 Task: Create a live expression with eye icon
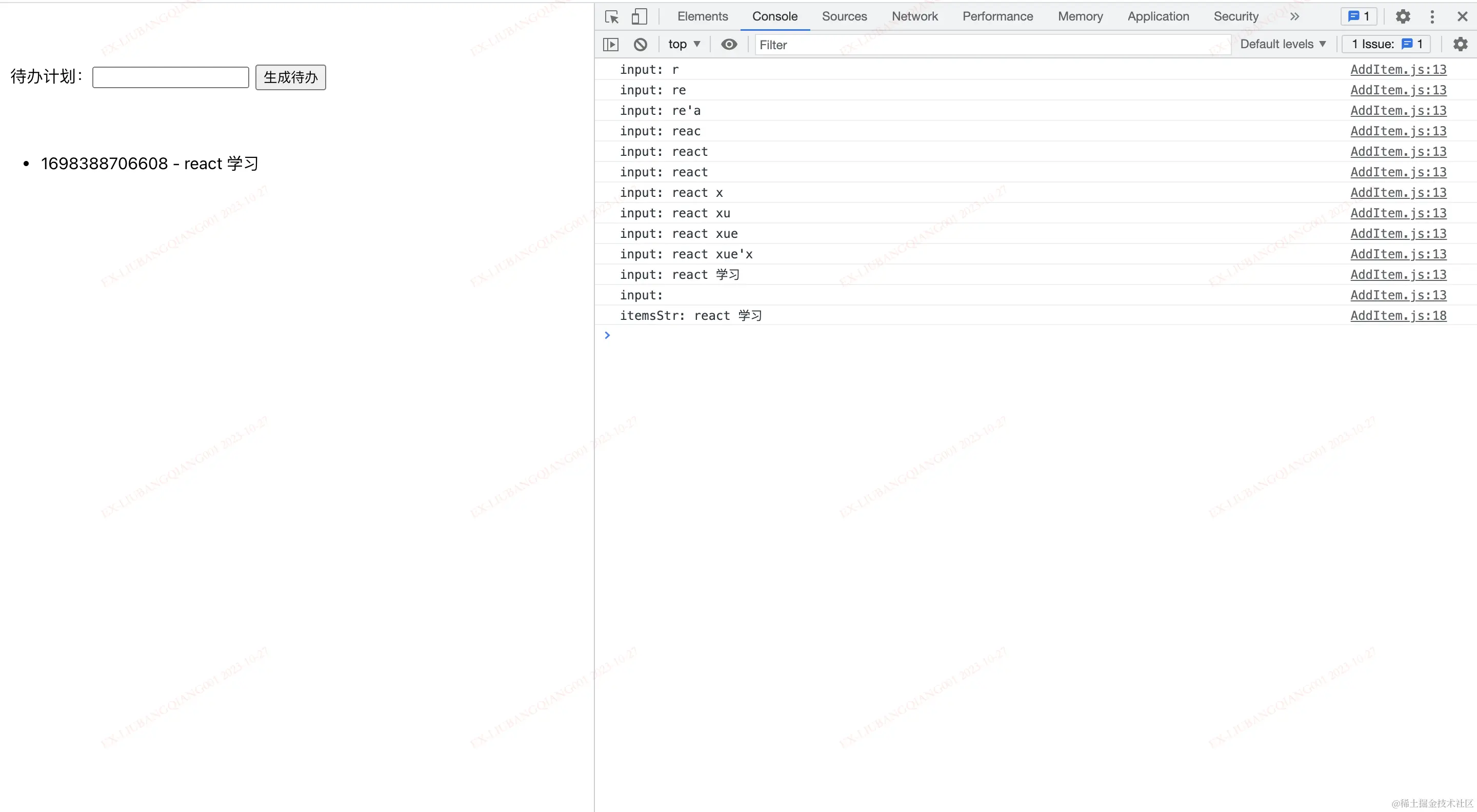729,44
